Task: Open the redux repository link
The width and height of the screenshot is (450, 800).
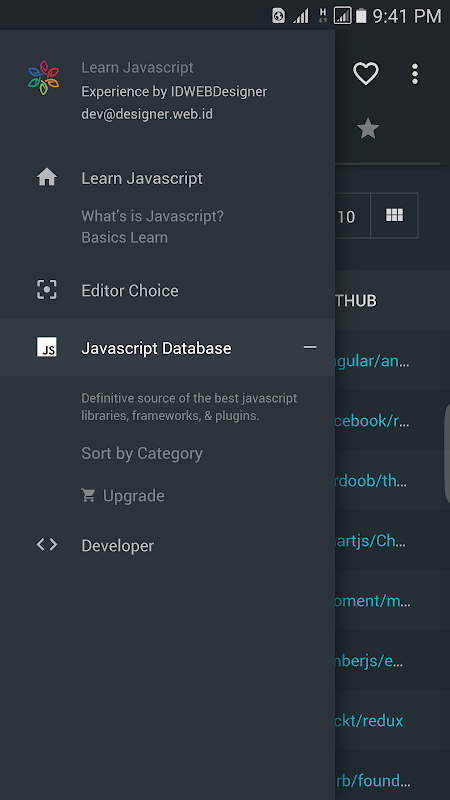Action: pyautogui.click(x=369, y=721)
